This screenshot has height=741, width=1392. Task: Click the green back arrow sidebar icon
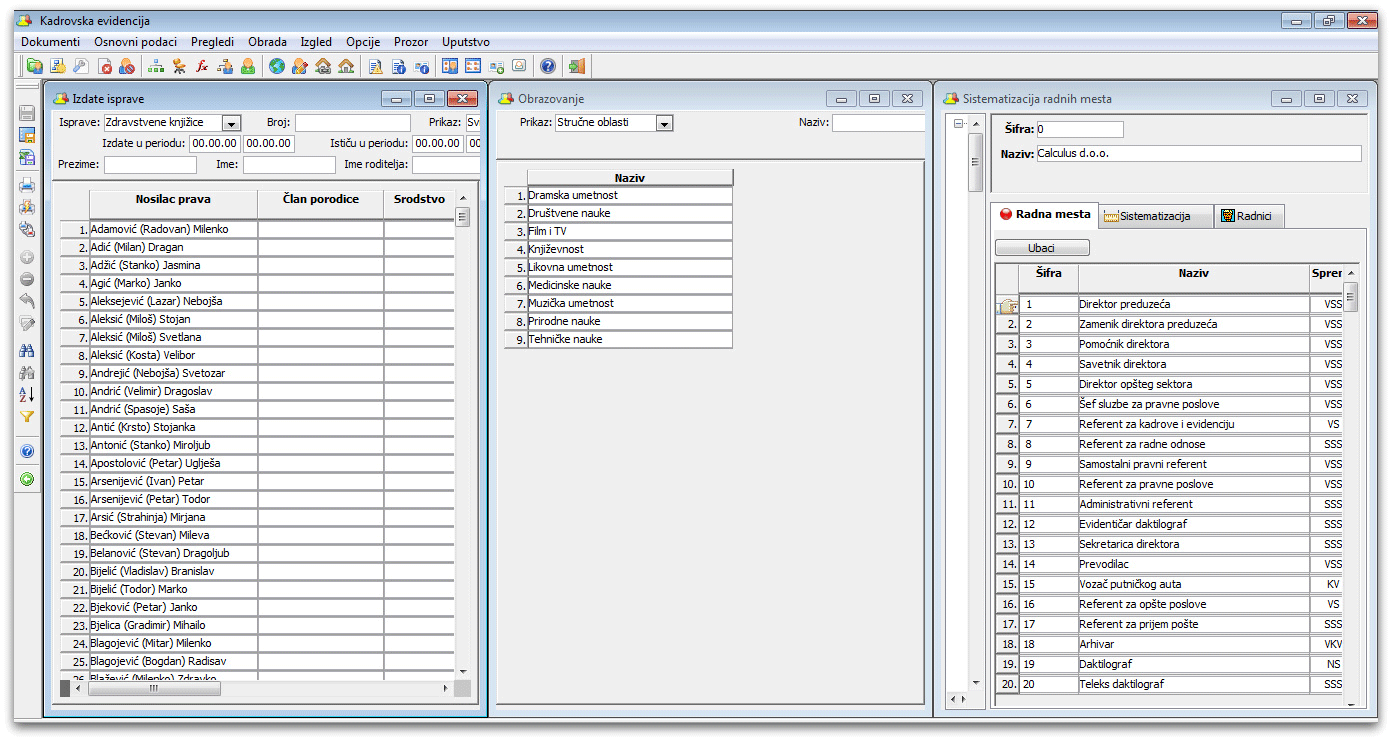pyautogui.click(x=27, y=479)
